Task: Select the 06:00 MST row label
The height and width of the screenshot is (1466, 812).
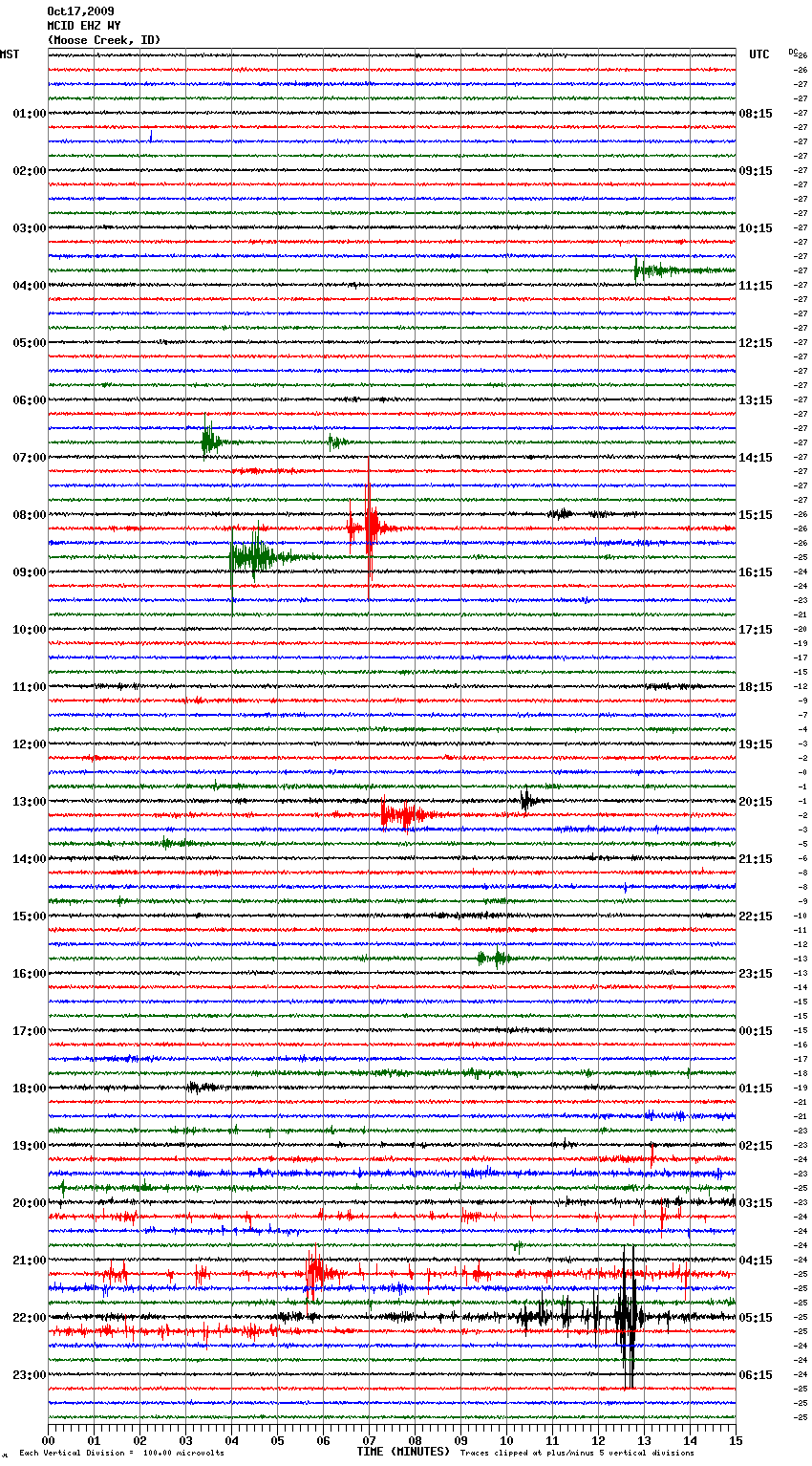Action: tap(30, 400)
